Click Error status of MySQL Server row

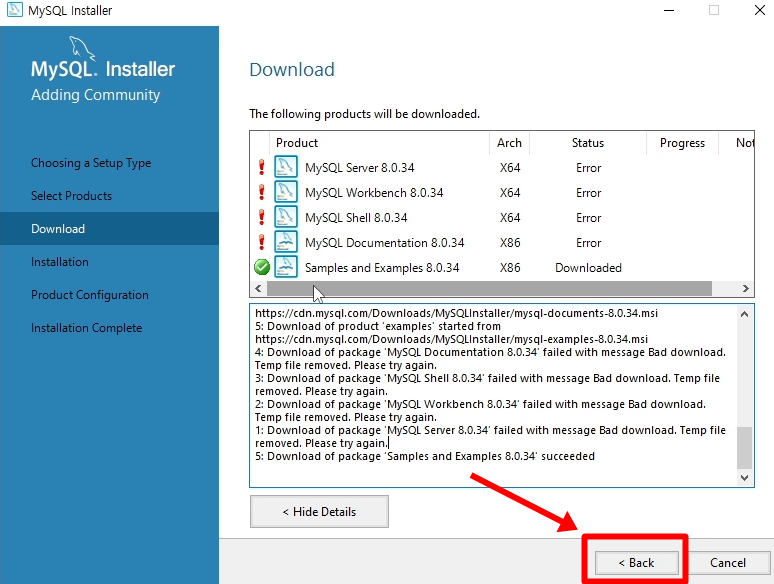(588, 168)
